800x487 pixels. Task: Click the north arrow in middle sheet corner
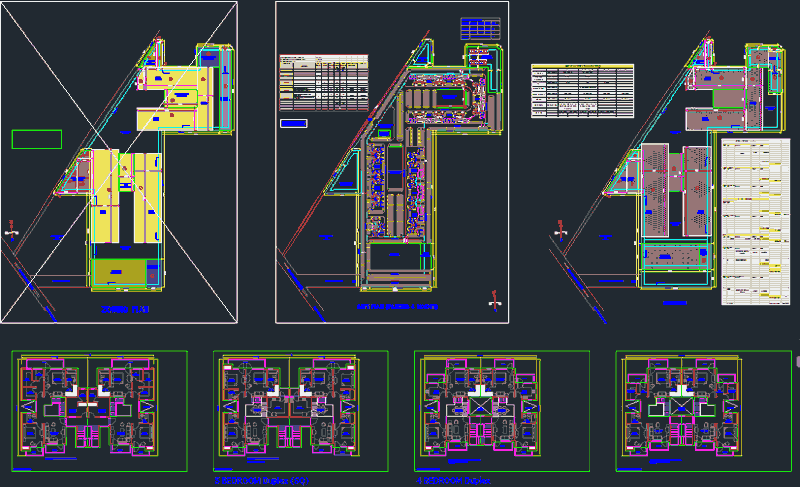tap(491, 298)
